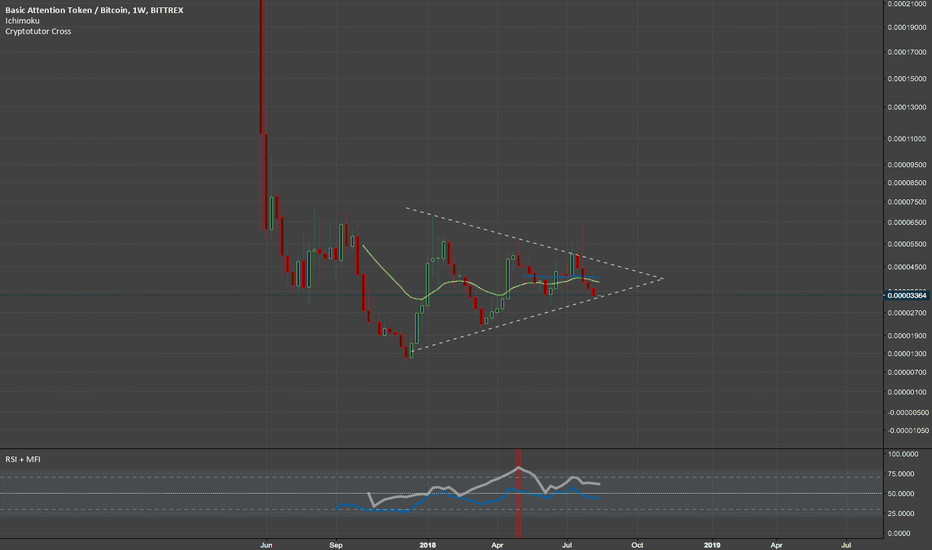Click the Apr label right after 2019

point(776,545)
